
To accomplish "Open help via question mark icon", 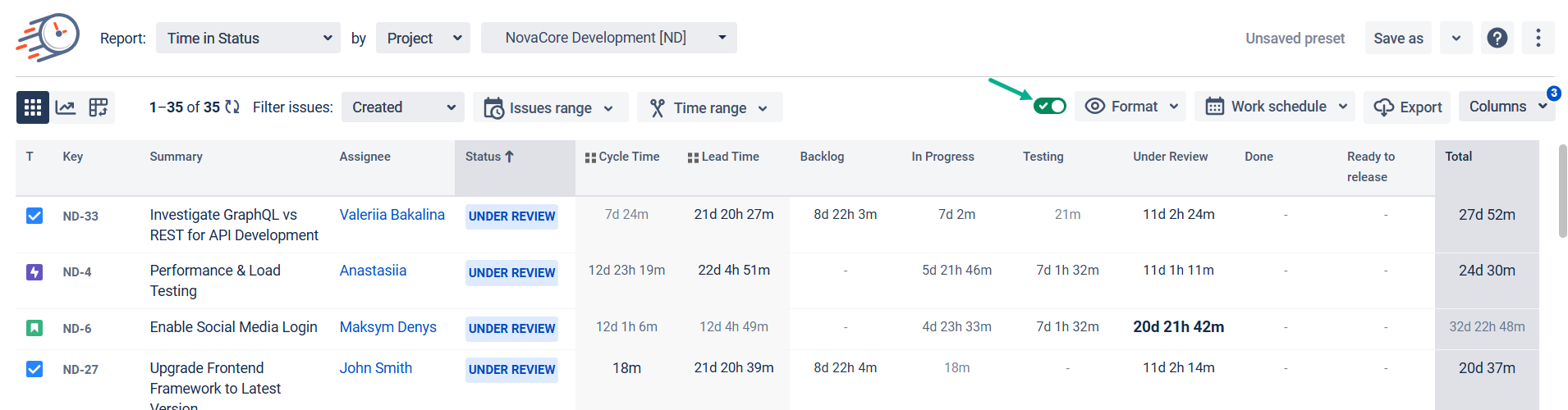I will [1497, 38].
